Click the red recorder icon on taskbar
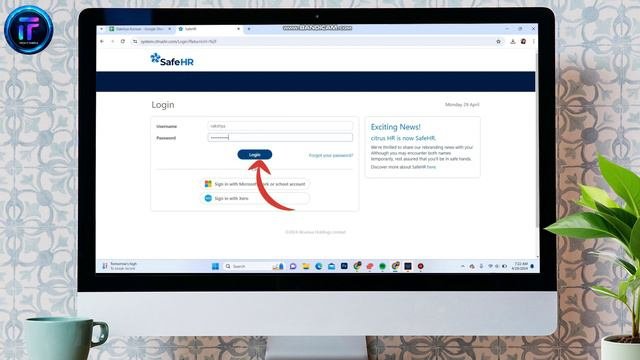The width and height of the screenshot is (640, 360). pyautogui.click(x=420, y=267)
